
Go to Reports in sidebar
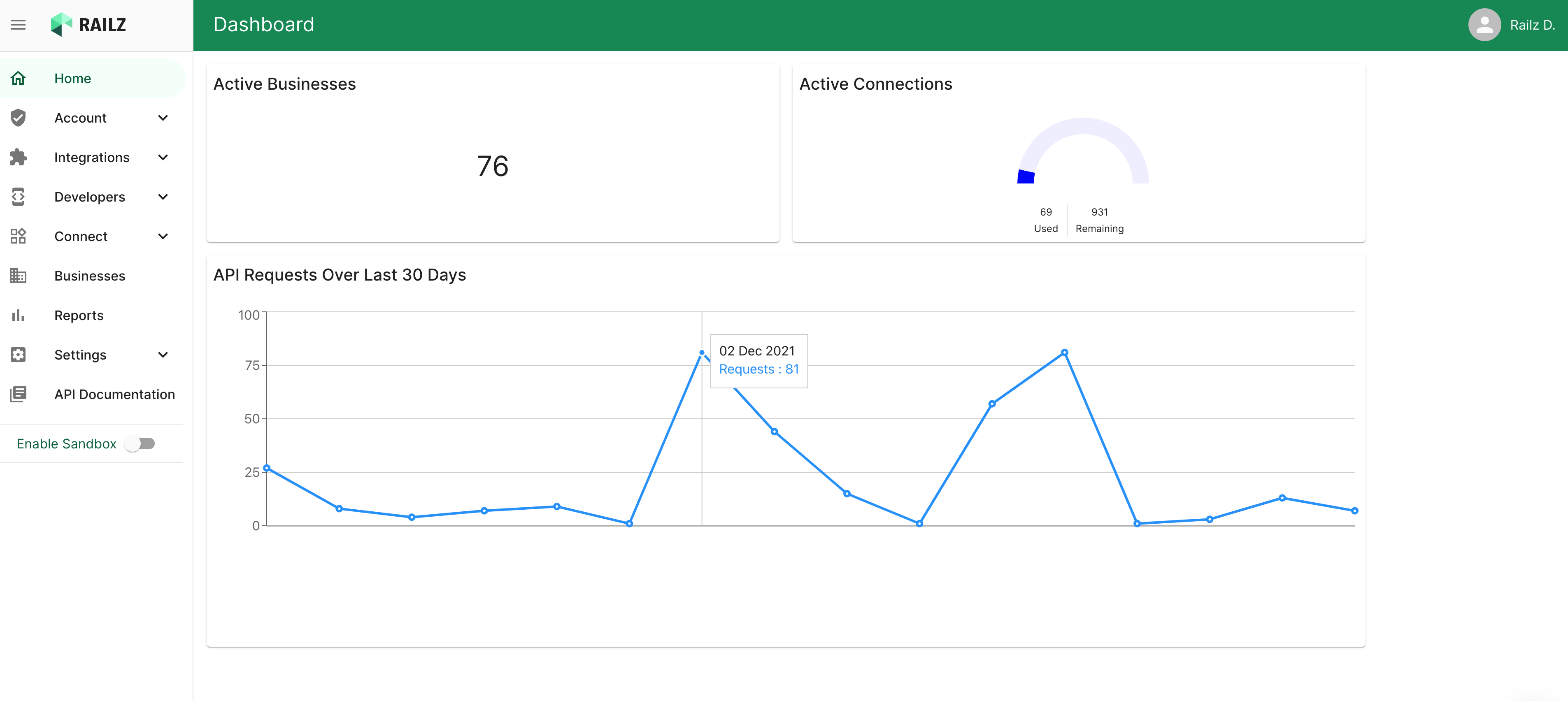pyautogui.click(x=79, y=316)
